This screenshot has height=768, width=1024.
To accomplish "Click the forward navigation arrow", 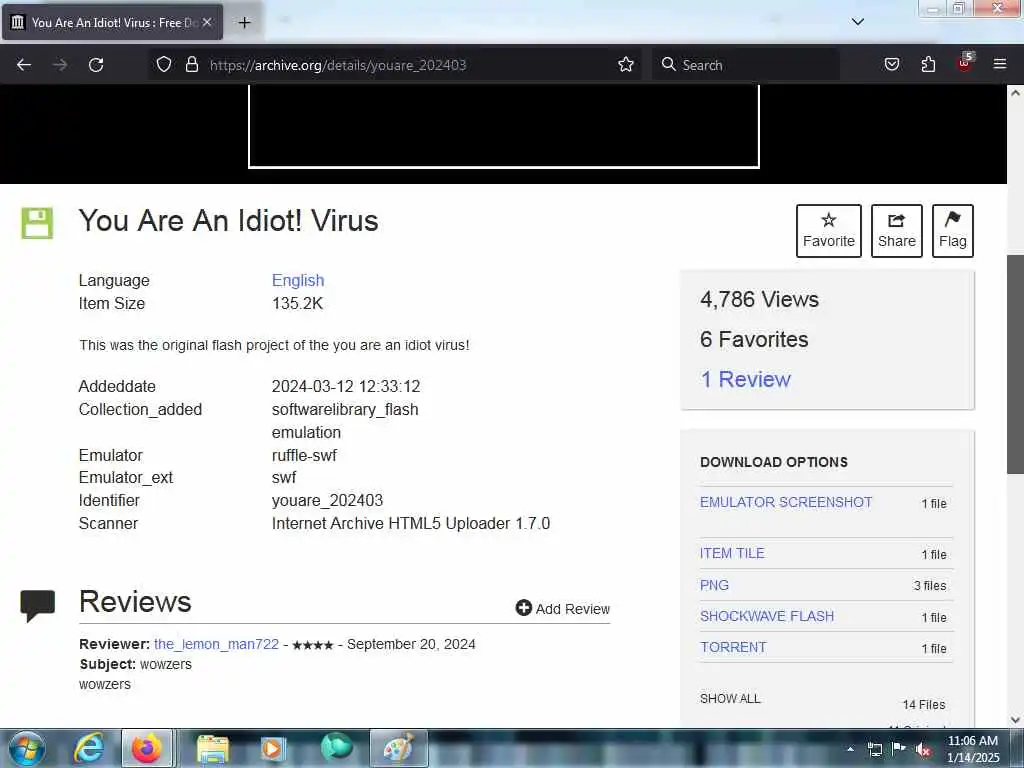I will (x=60, y=65).
